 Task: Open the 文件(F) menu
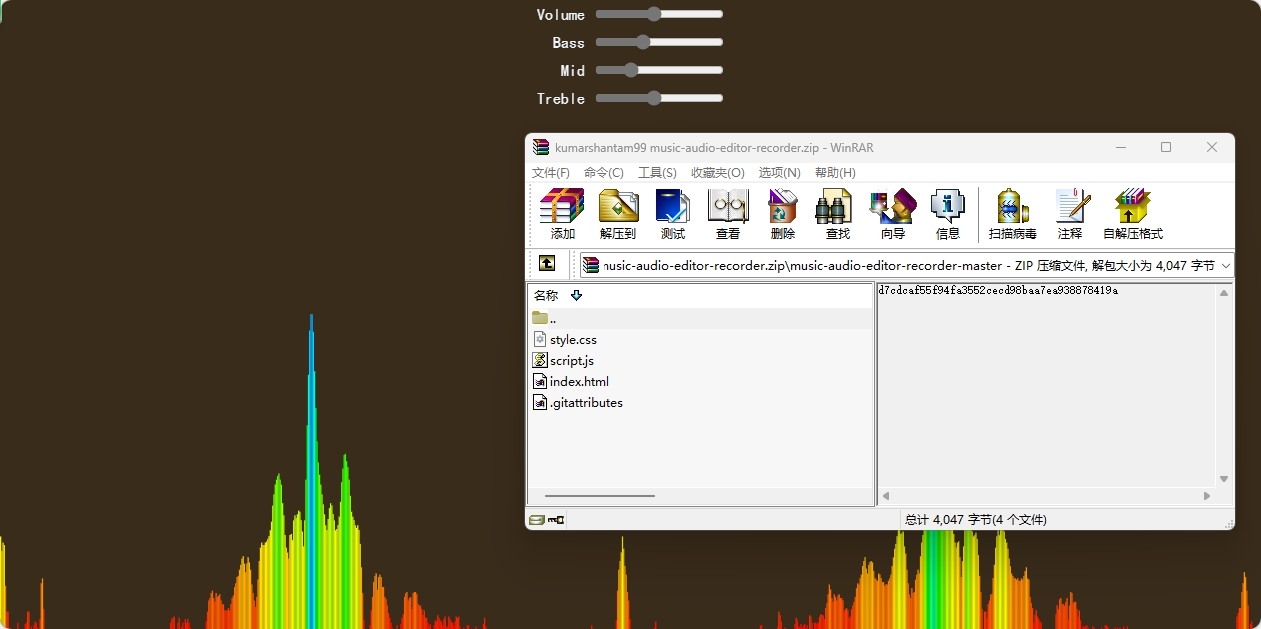551,173
